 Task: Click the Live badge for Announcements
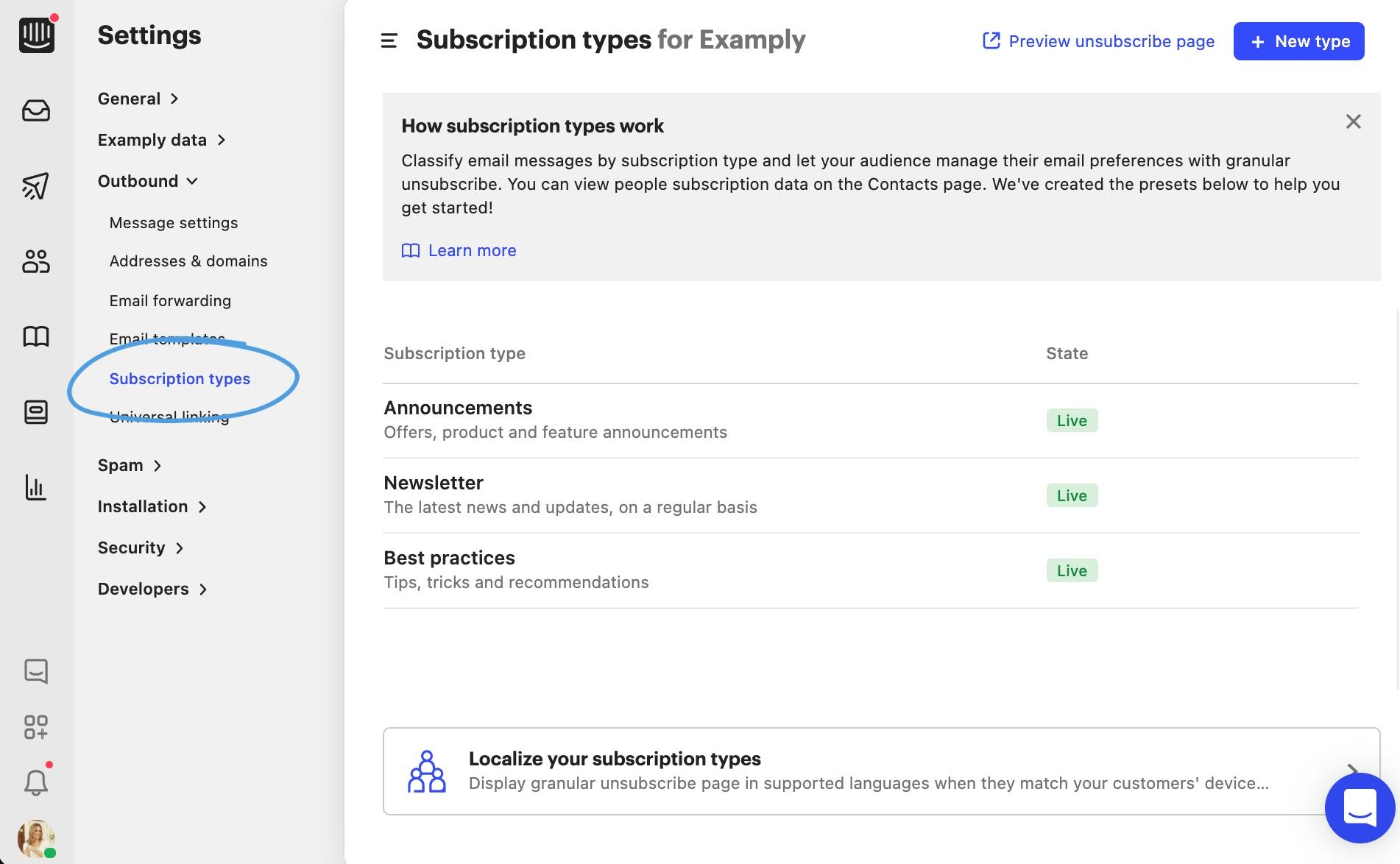(x=1072, y=420)
